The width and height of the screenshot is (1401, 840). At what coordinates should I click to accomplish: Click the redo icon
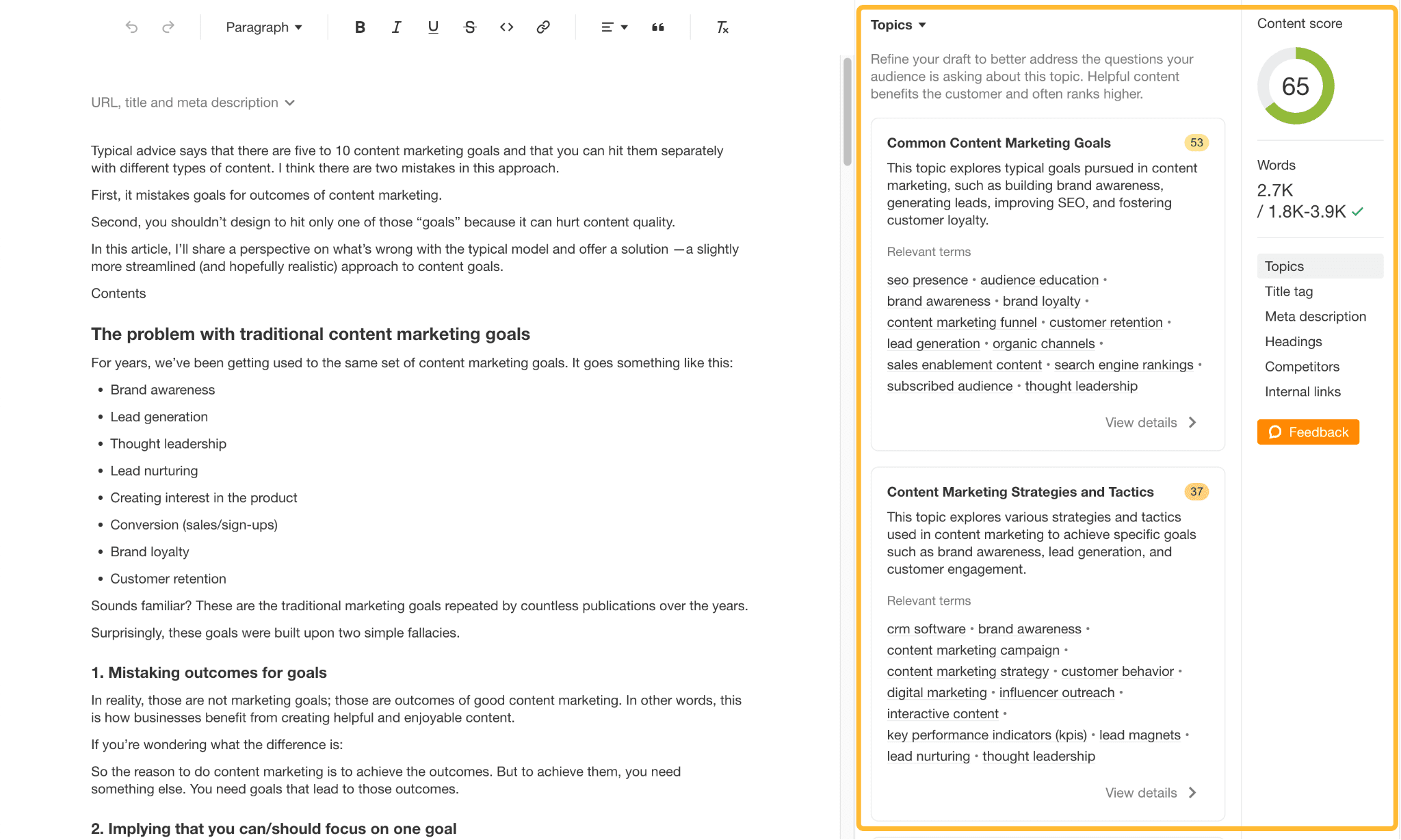click(x=168, y=27)
